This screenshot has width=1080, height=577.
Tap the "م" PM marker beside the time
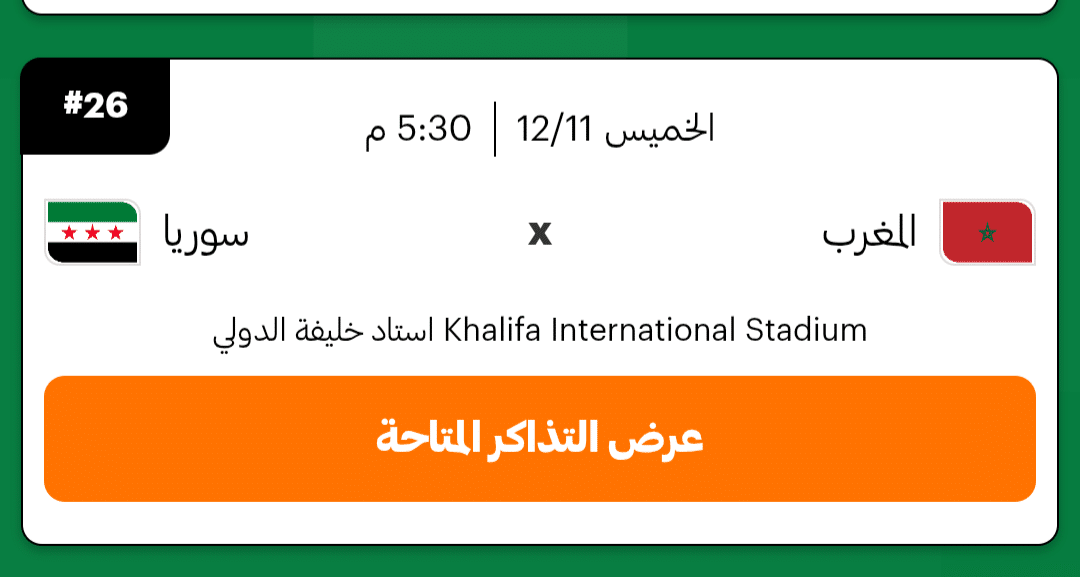click(375, 133)
